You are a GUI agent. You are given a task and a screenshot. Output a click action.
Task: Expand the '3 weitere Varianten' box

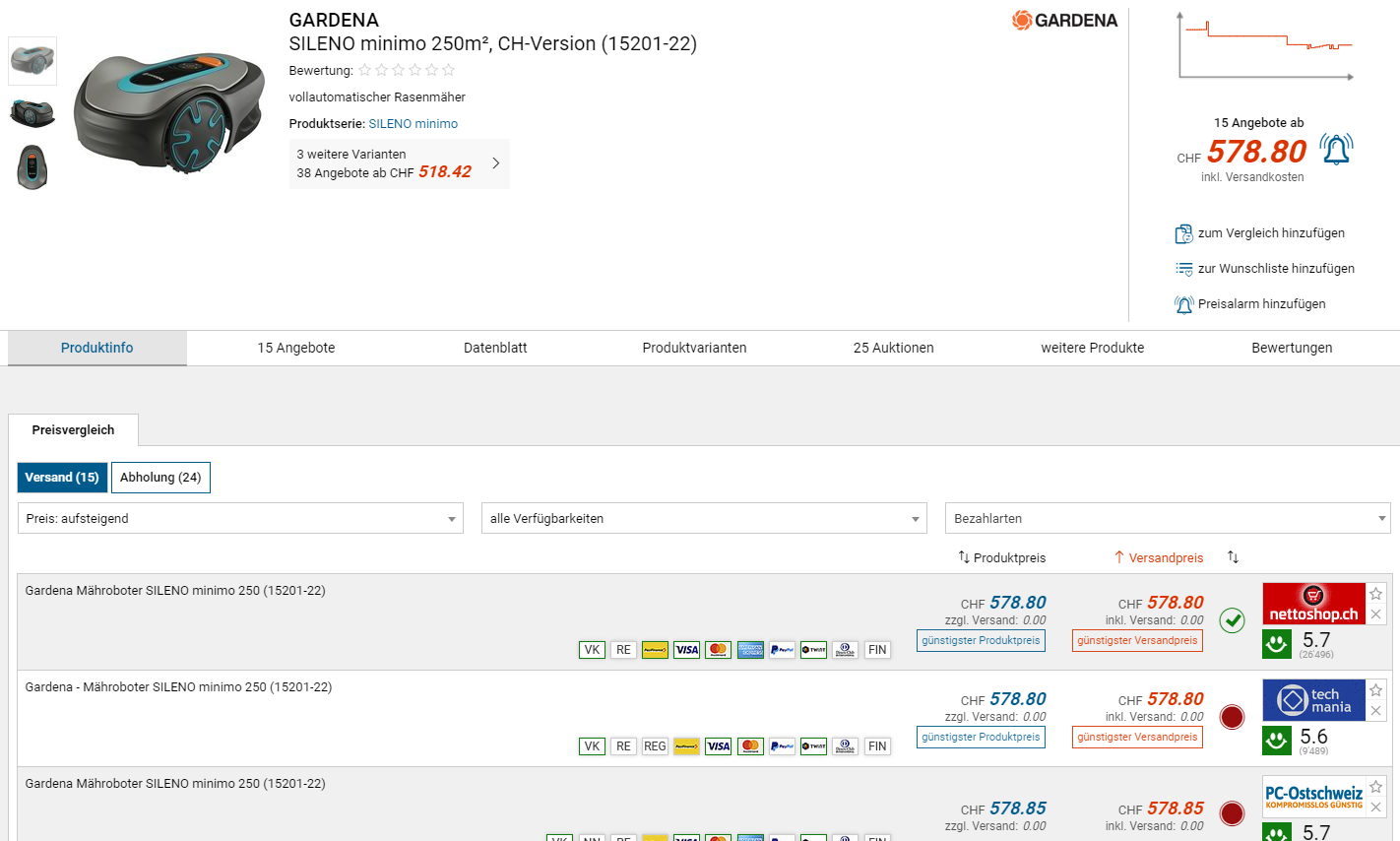(400, 163)
